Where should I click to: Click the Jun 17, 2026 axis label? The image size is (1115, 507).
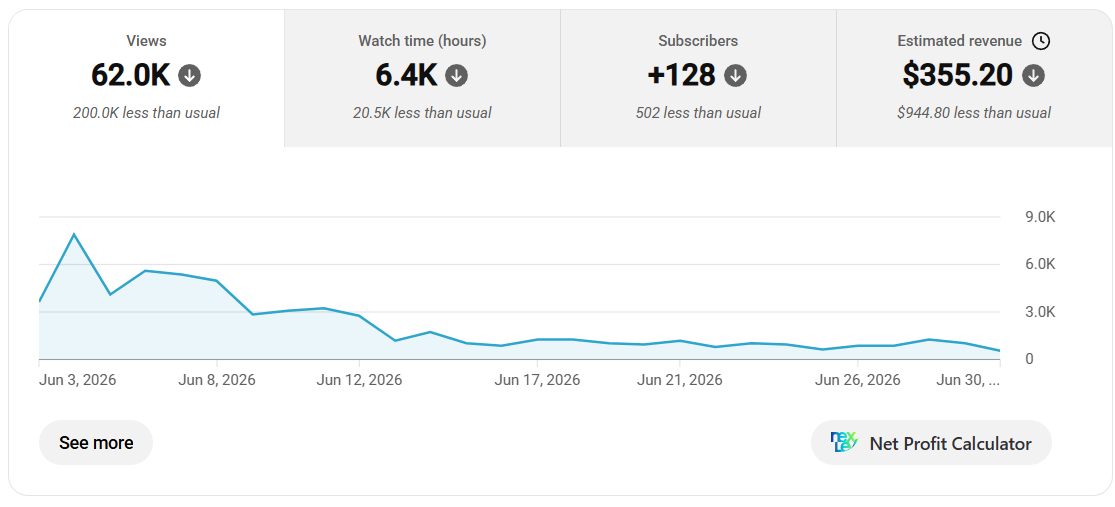(537, 380)
